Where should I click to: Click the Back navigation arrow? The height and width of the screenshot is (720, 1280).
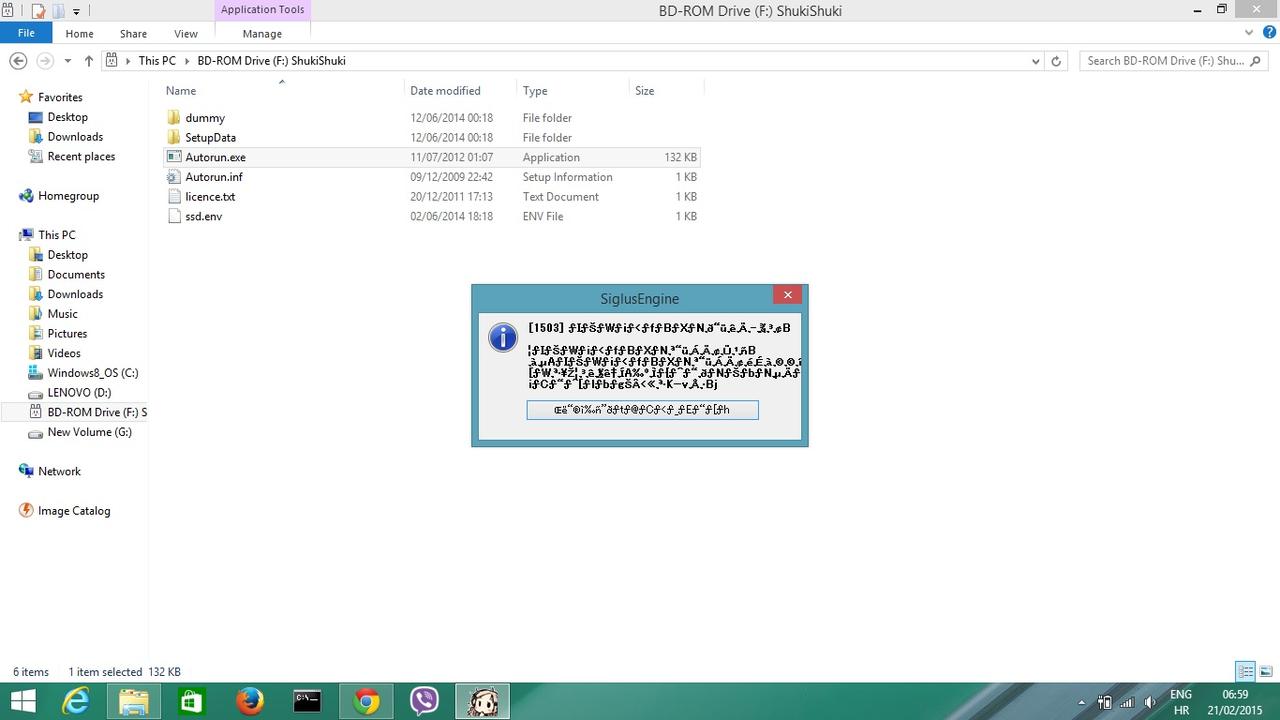(18, 61)
